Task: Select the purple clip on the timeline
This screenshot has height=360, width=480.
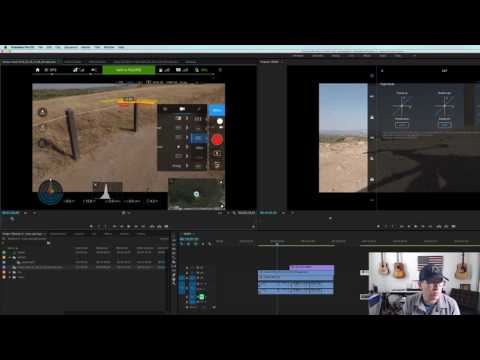Action: 312,267
